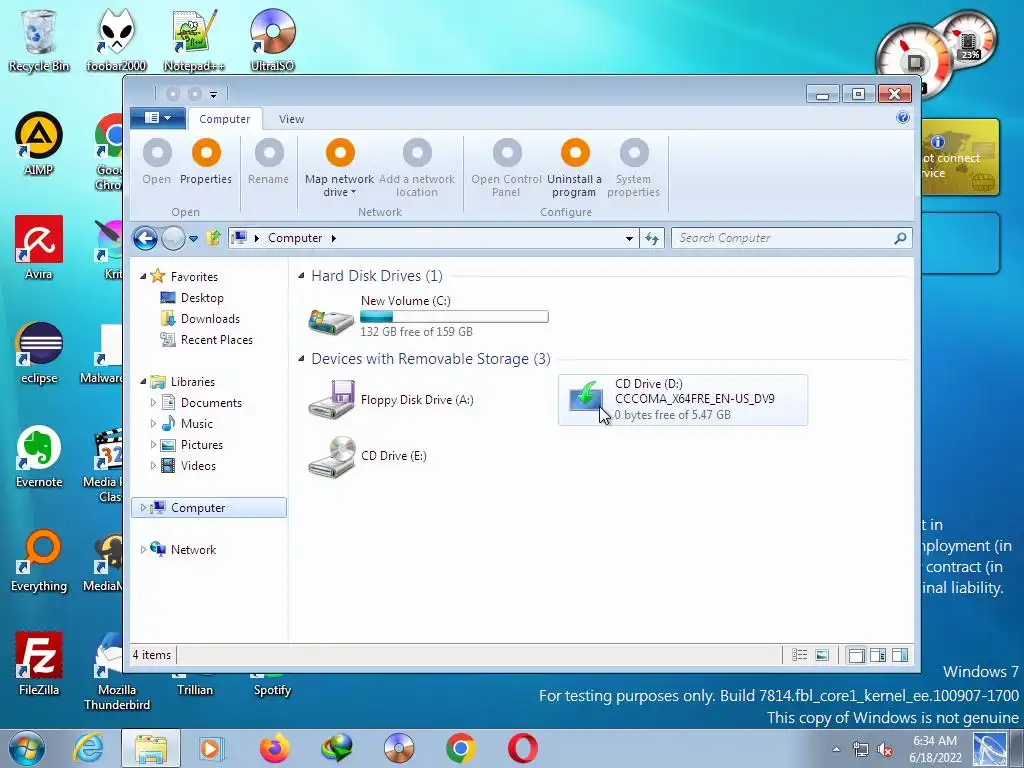Click the Properties ribbon button

pyautogui.click(x=206, y=163)
